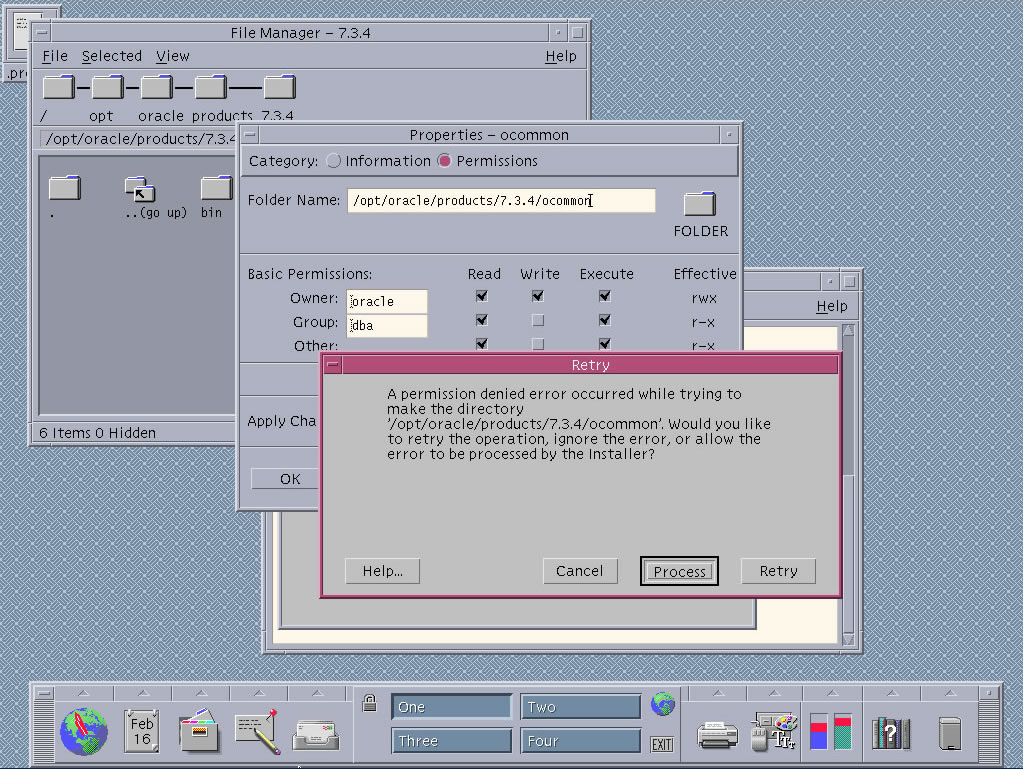Click the Retry button

click(x=778, y=571)
